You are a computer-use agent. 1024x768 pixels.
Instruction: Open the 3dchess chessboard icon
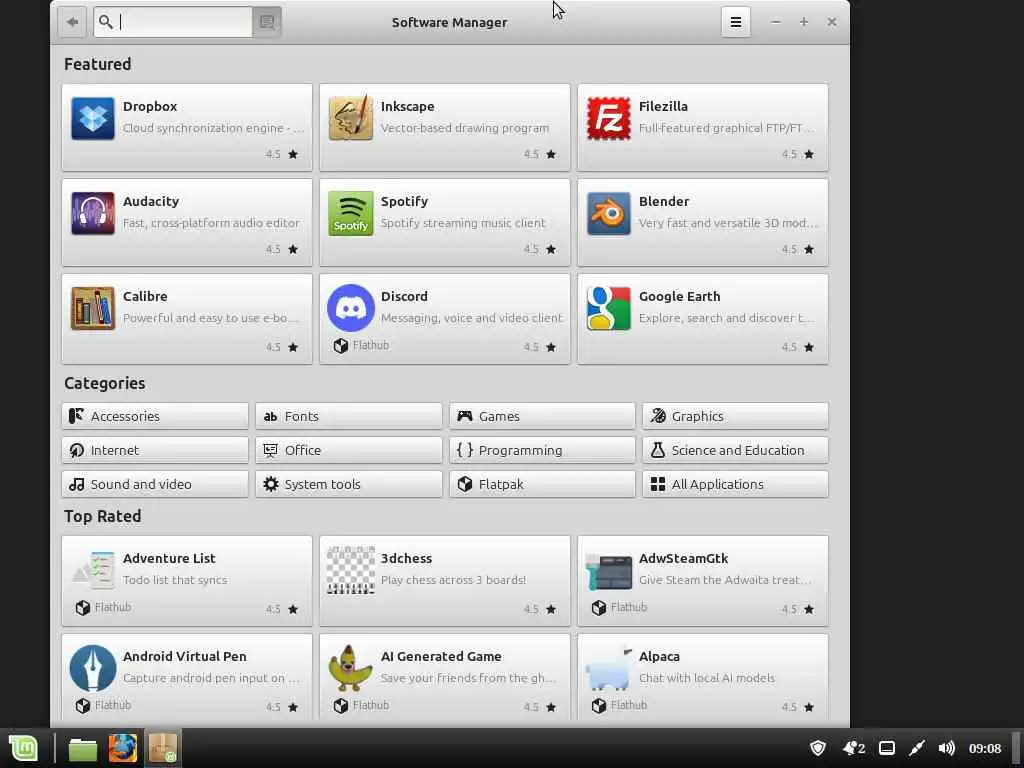click(x=351, y=570)
